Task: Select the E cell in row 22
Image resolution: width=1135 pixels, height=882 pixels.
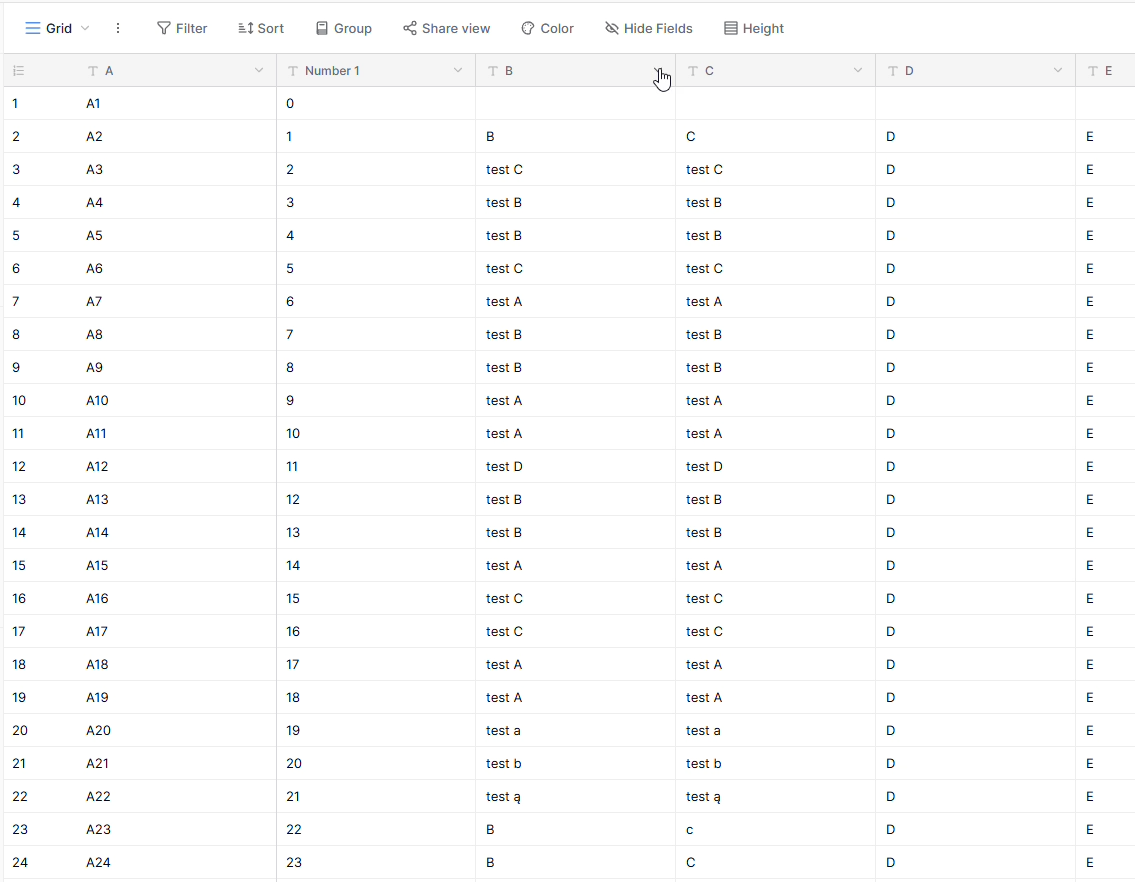Action: point(1105,797)
